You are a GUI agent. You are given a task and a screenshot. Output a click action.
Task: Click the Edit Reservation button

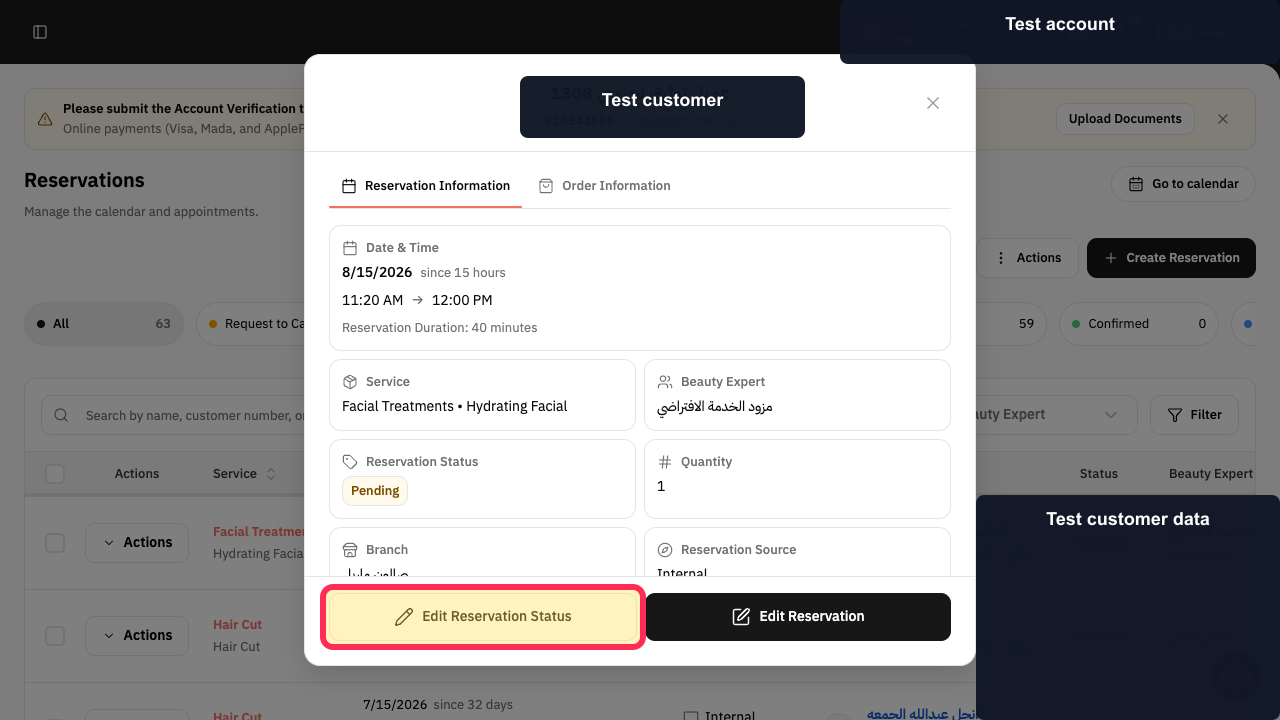click(x=798, y=617)
